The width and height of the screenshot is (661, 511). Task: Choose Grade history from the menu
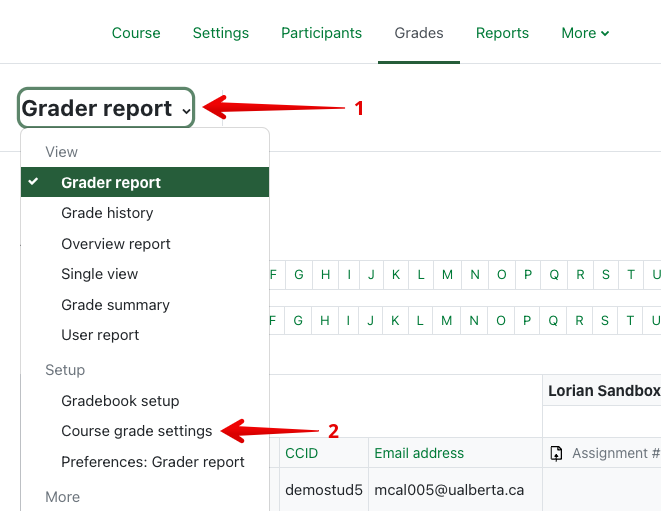pos(107,213)
